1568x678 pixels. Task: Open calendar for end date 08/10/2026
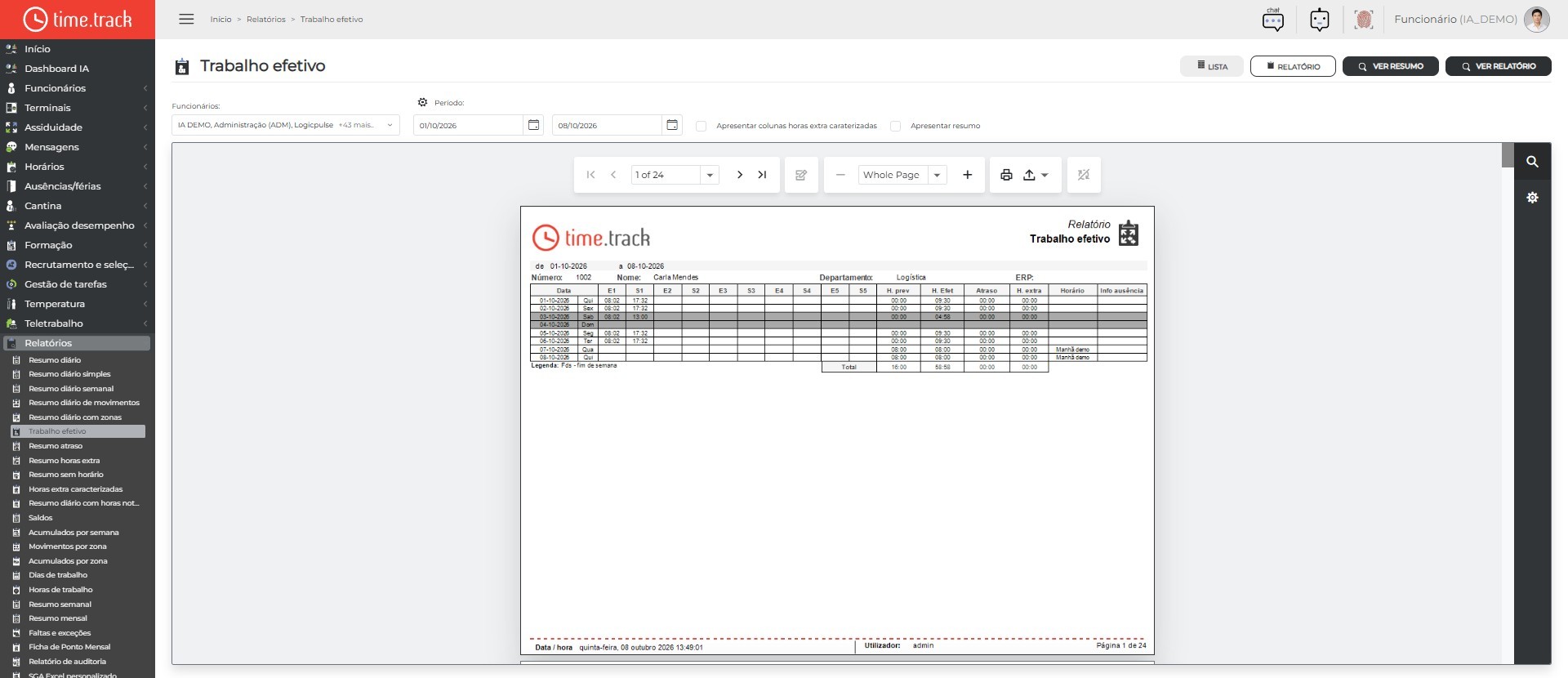[x=672, y=125]
